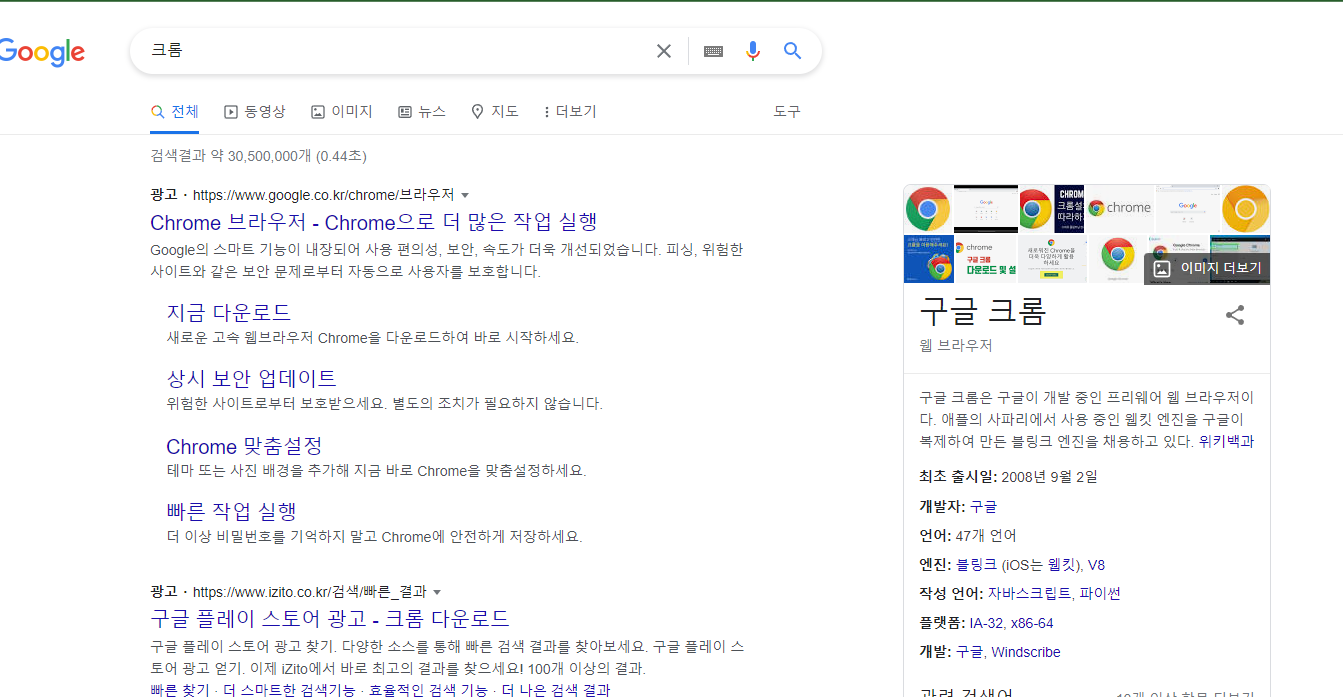
Task: Click the V8 engine link
Action: coord(1097,565)
